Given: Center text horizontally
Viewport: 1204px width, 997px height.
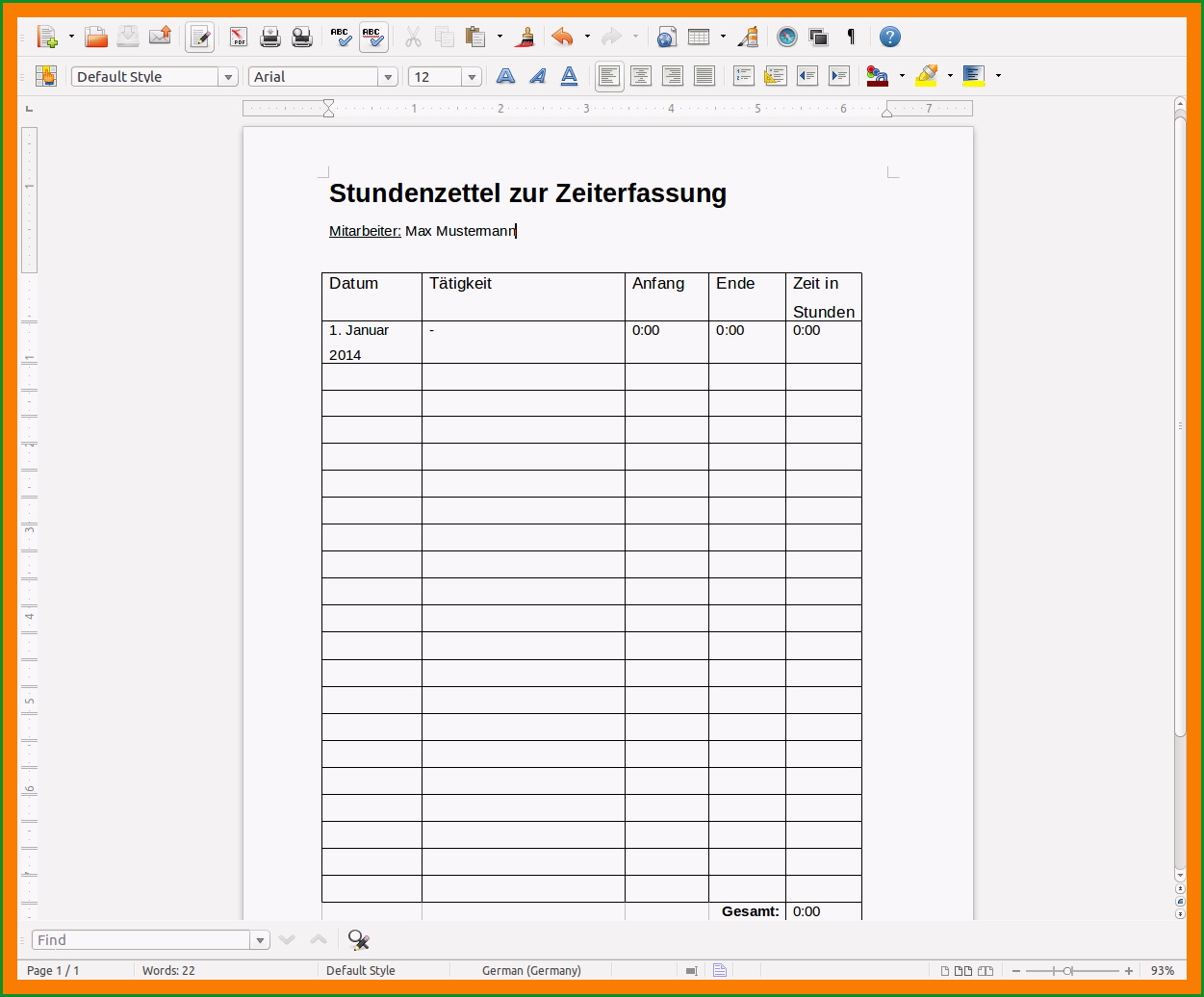Looking at the screenshot, I should pyautogui.click(x=641, y=76).
